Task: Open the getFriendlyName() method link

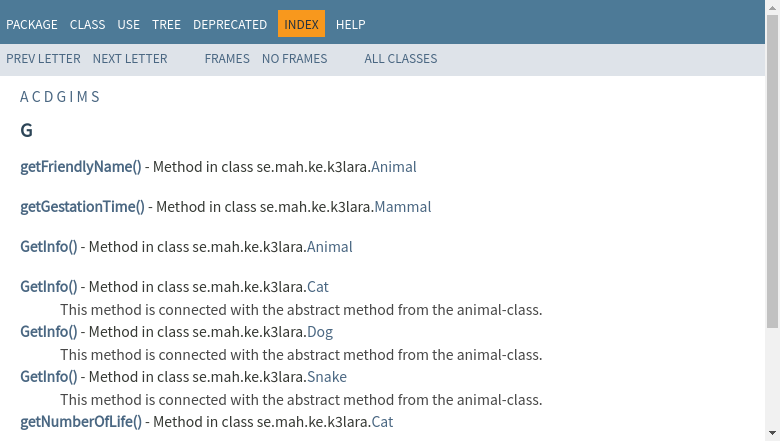Action: (x=81, y=167)
